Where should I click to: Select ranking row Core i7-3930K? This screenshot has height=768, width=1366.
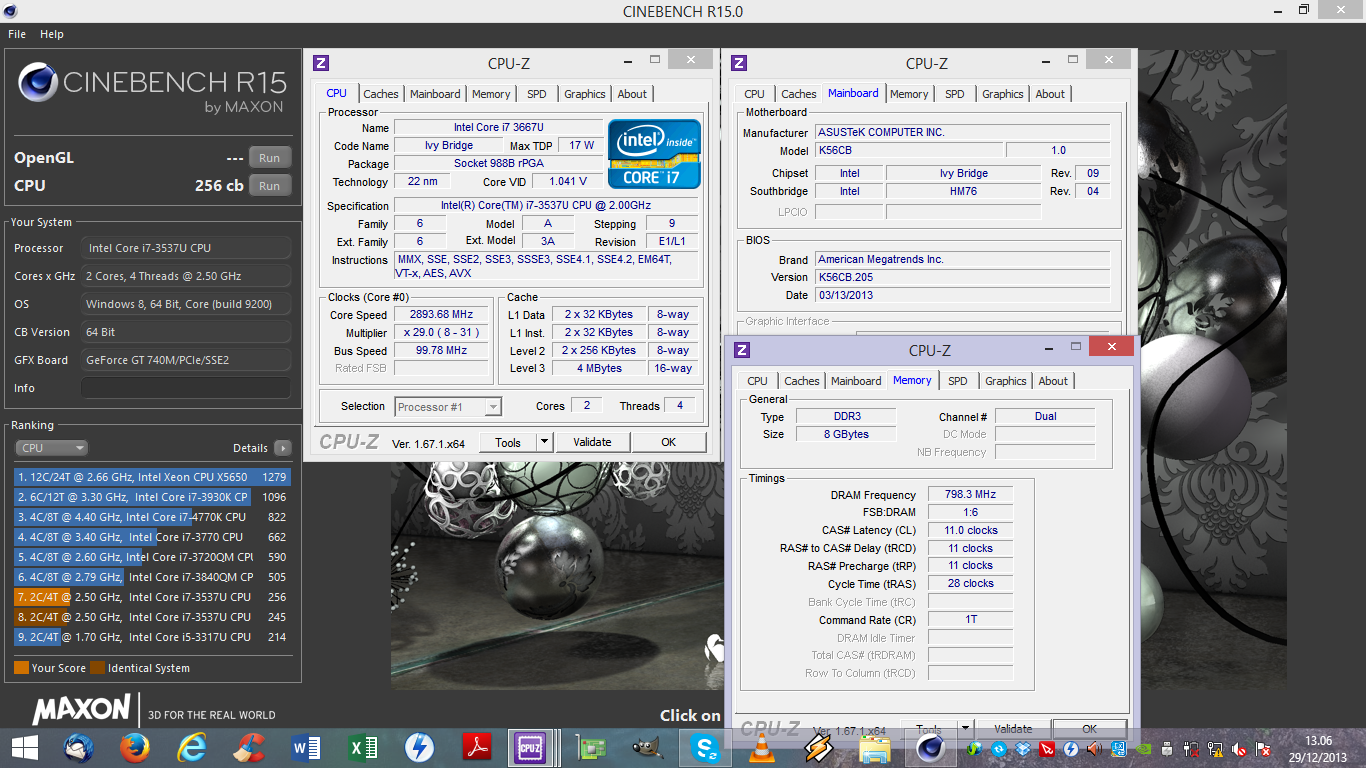[x=153, y=497]
